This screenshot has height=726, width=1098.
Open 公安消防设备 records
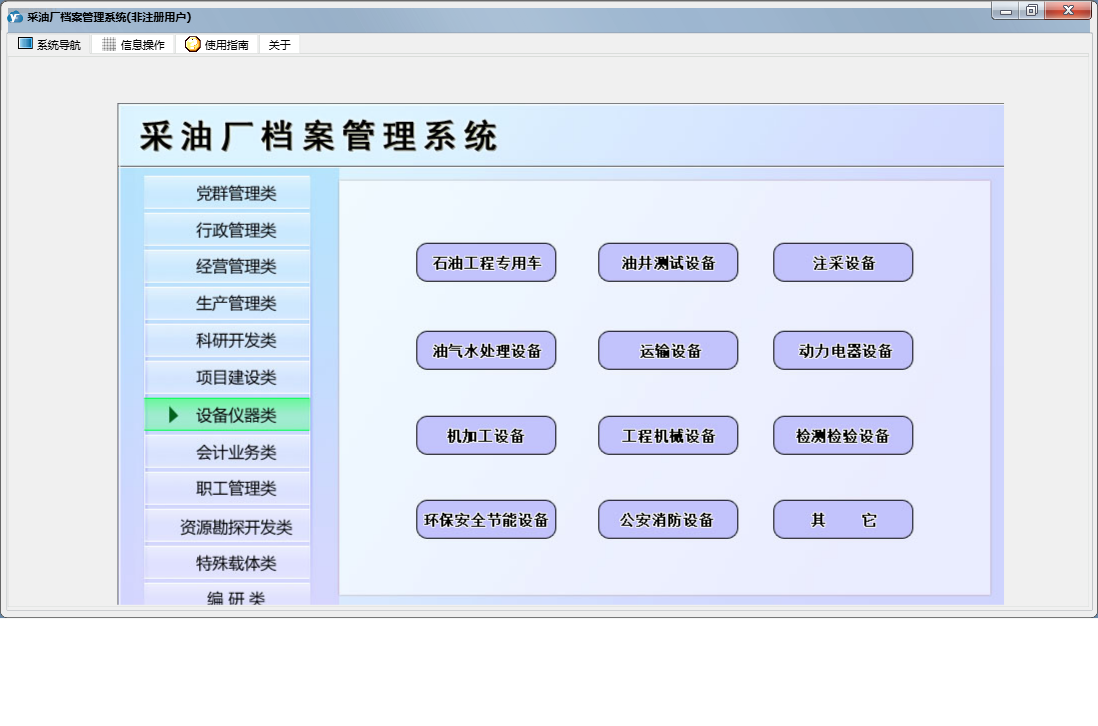click(668, 519)
